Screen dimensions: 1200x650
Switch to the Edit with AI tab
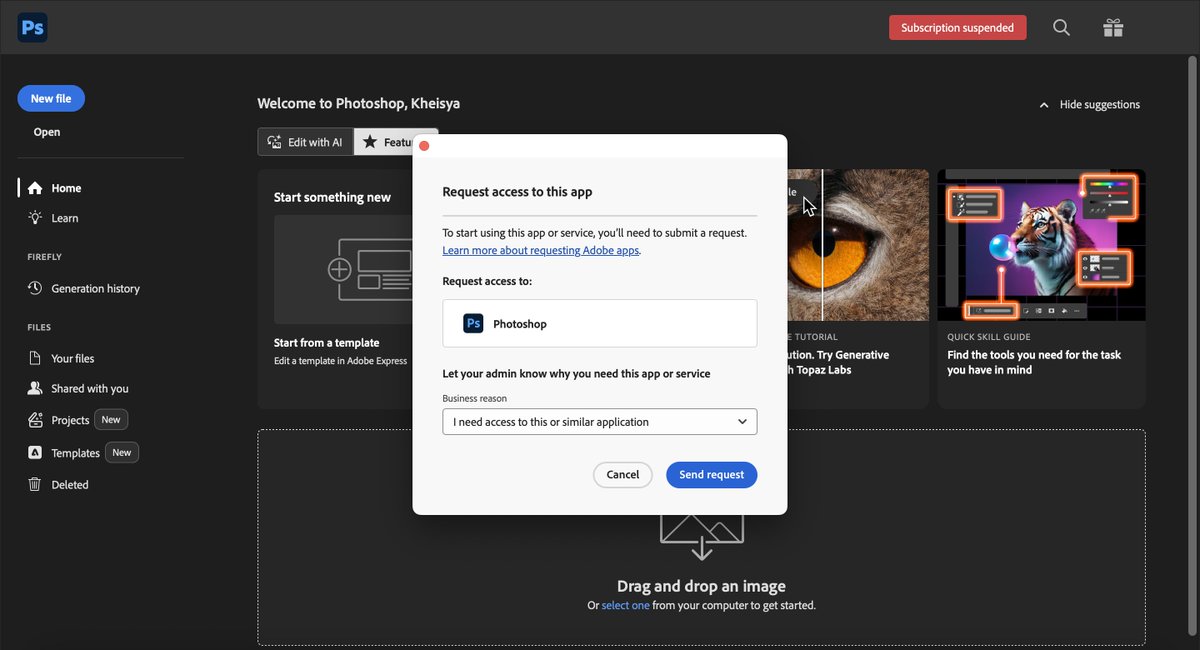[x=306, y=142]
